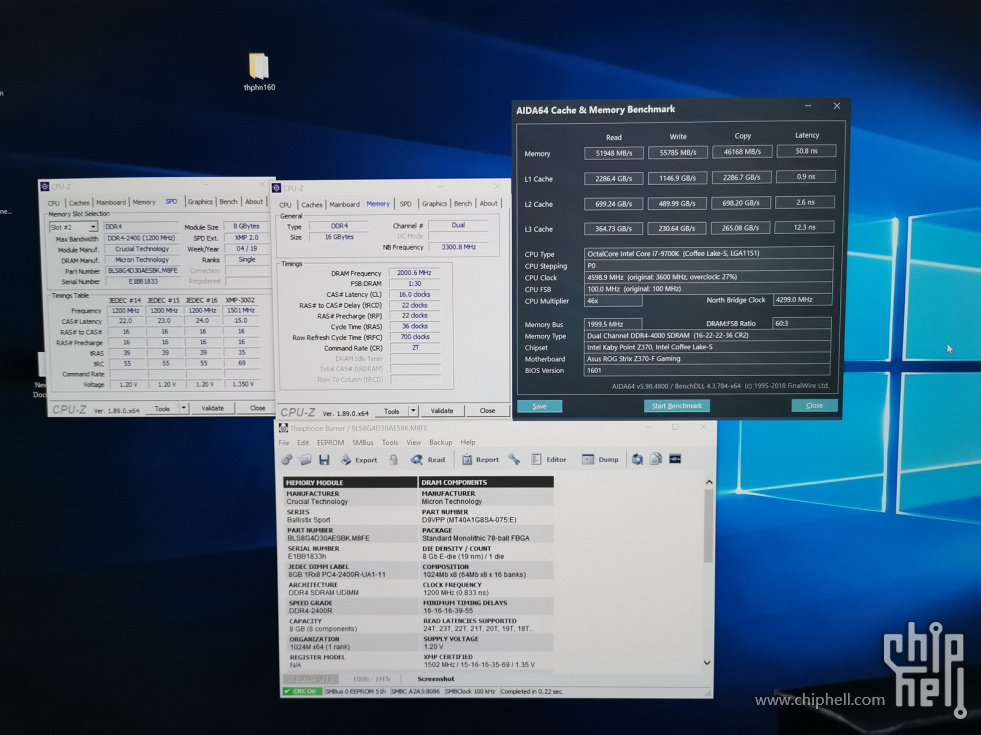Open the Report view in Thaiphoon Burner
This screenshot has width=981, height=735.
(x=480, y=460)
